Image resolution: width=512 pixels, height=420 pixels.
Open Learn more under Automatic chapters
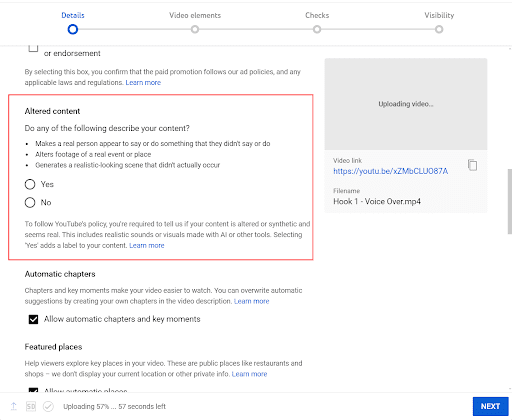(251, 301)
